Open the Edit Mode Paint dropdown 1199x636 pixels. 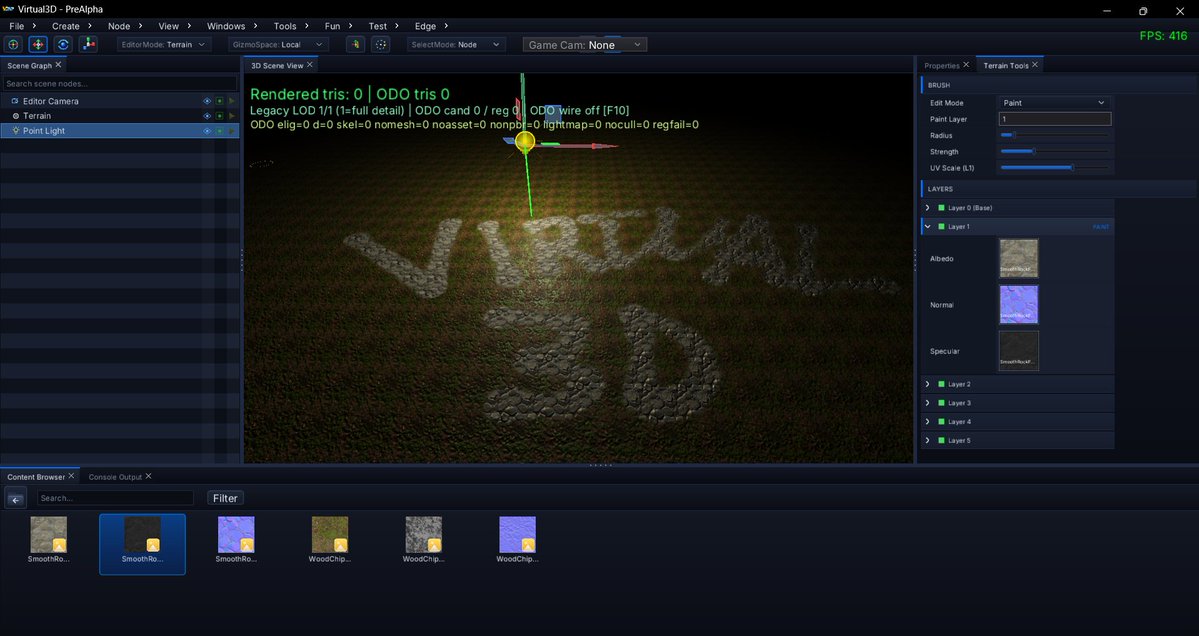(x=1054, y=102)
